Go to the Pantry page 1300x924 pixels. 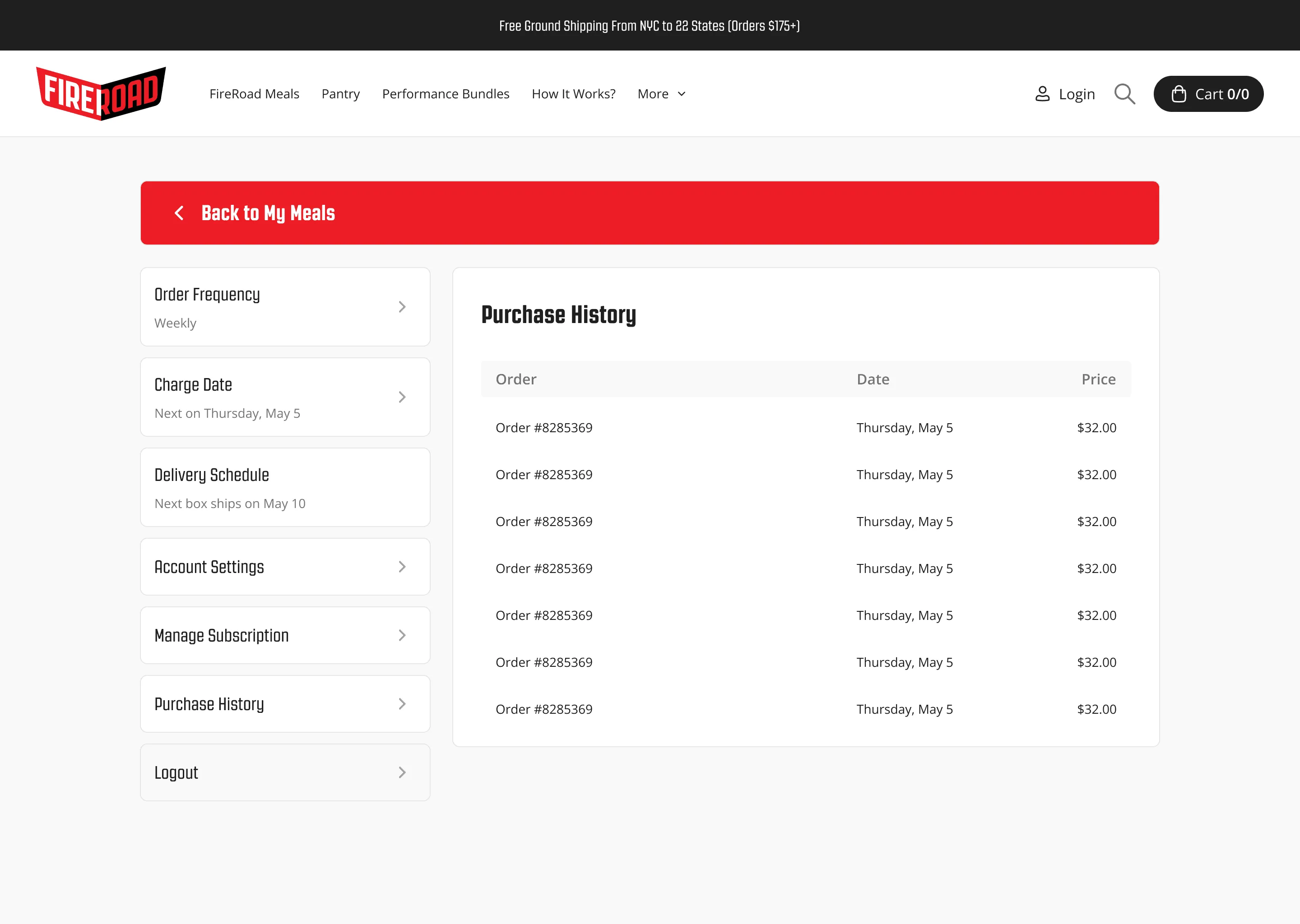[x=340, y=94]
